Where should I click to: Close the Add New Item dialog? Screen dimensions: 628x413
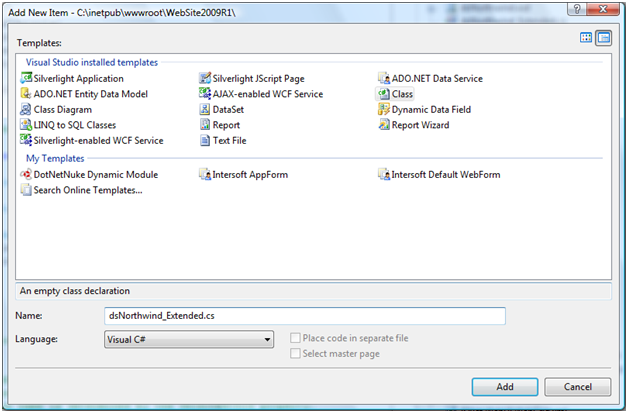tap(603, 9)
